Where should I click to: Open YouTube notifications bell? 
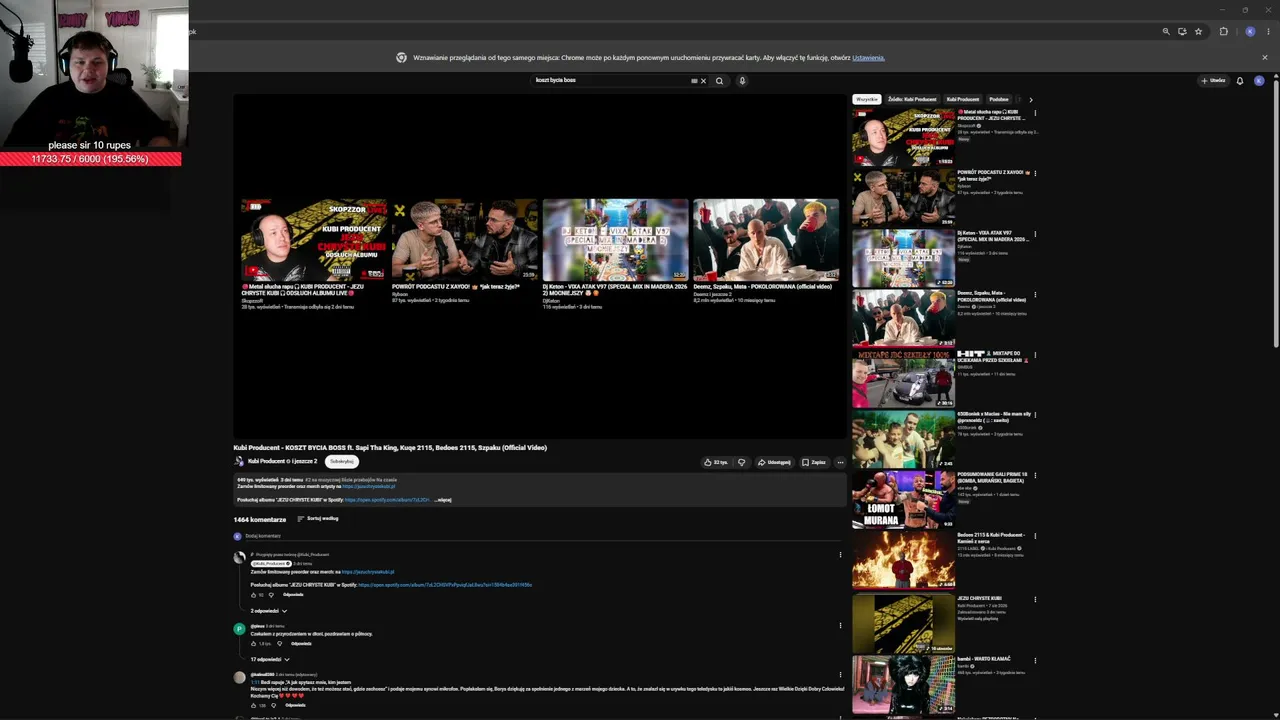click(x=1240, y=81)
